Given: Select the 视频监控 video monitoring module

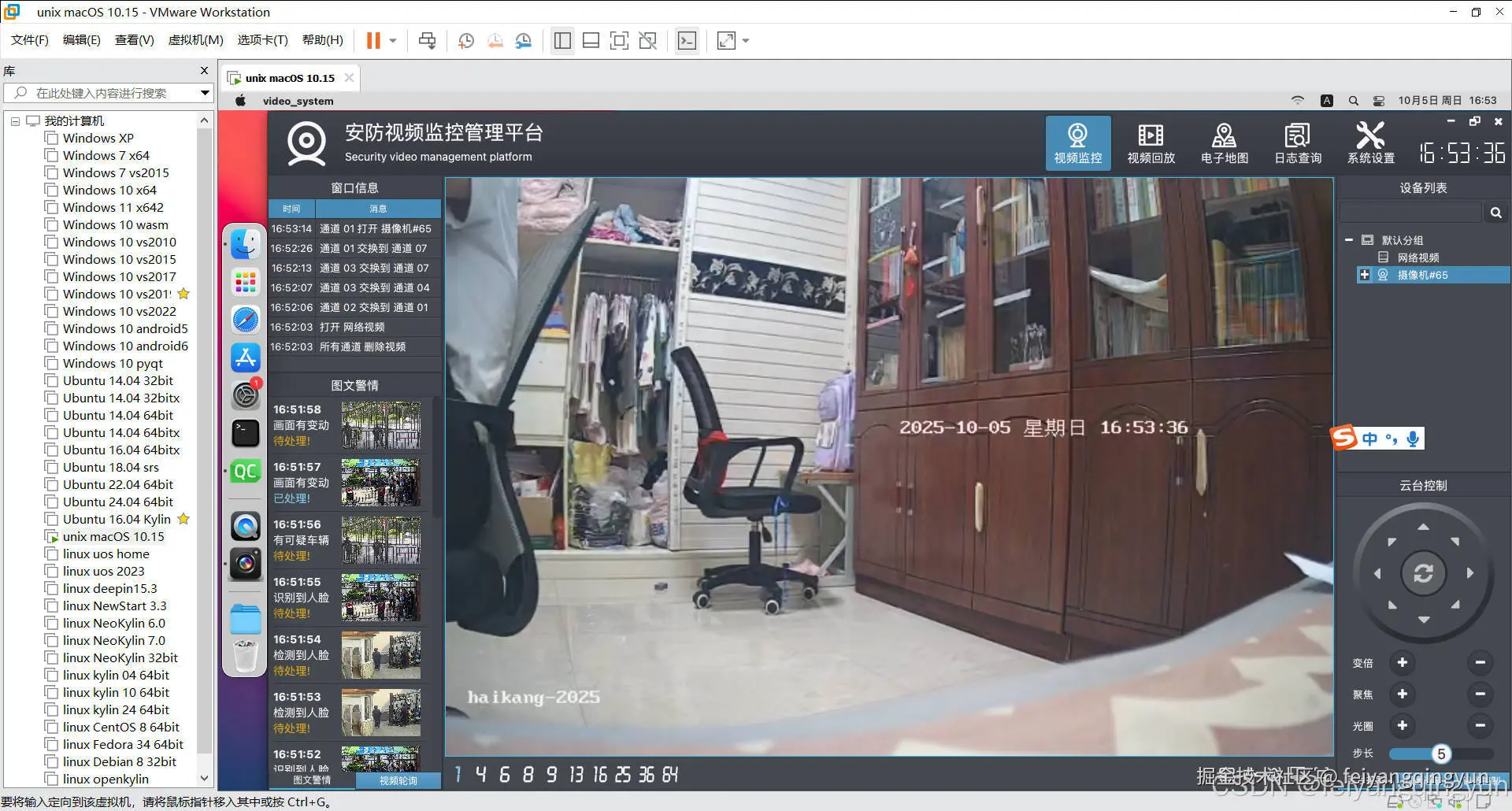Looking at the screenshot, I should click(1078, 143).
